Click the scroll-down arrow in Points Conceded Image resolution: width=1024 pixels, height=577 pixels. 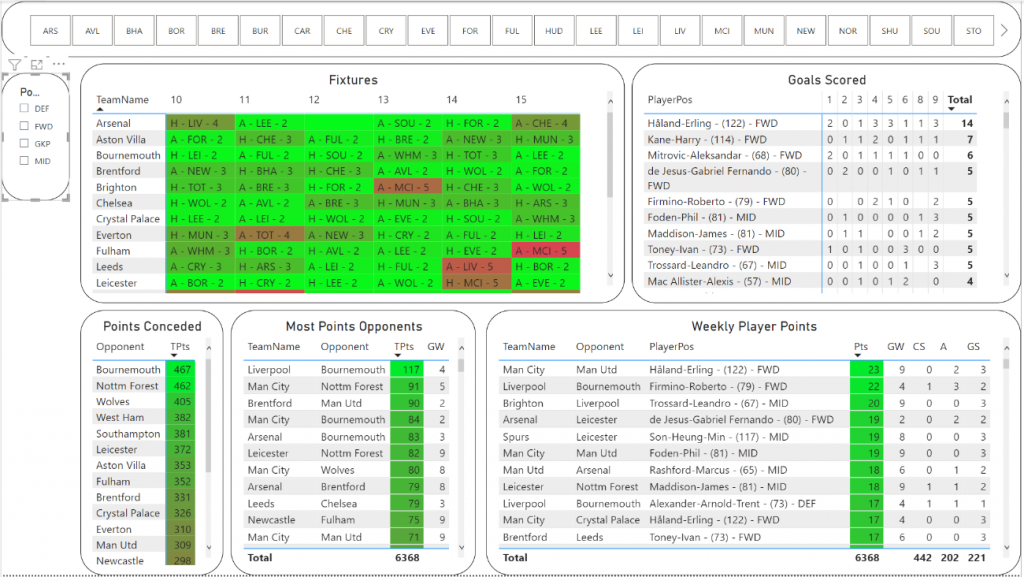pos(209,546)
